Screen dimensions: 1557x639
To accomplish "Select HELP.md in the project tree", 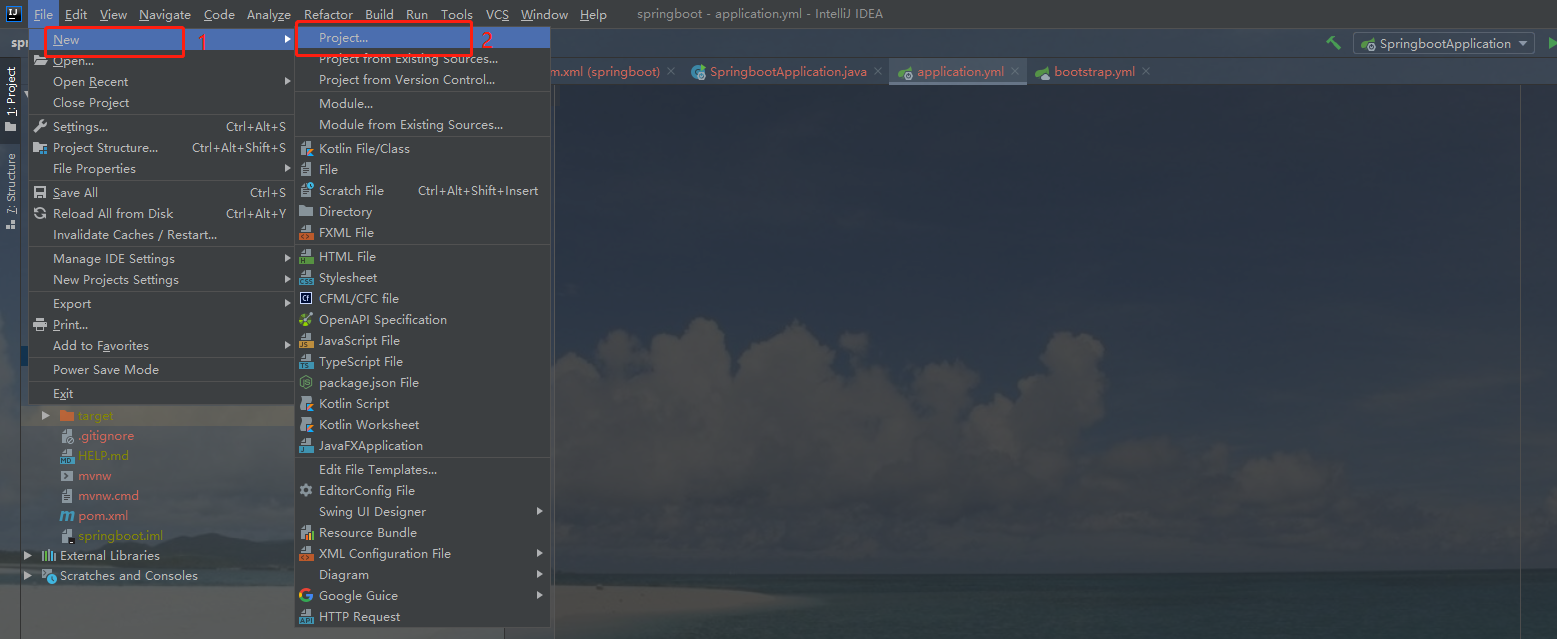I will [103, 456].
